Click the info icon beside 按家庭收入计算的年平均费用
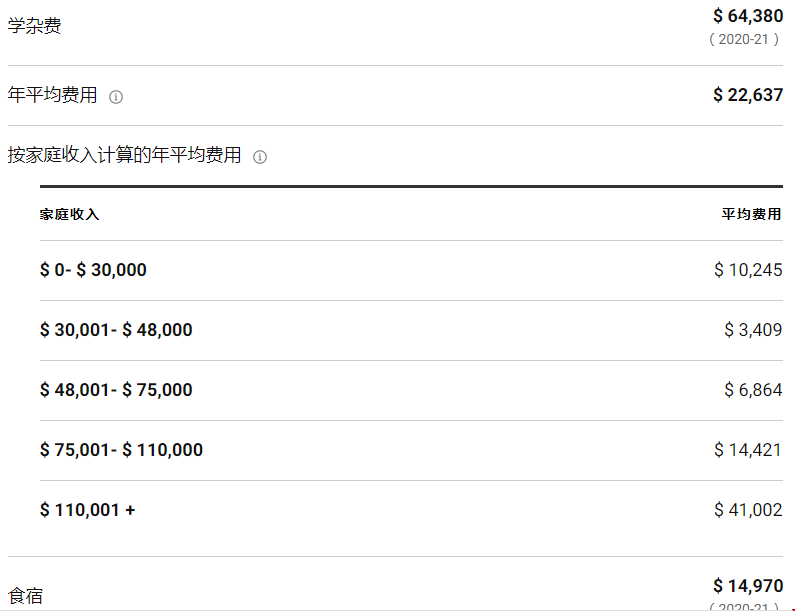The width and height of the screenshot is (795, 611). (x=260, y=157)
